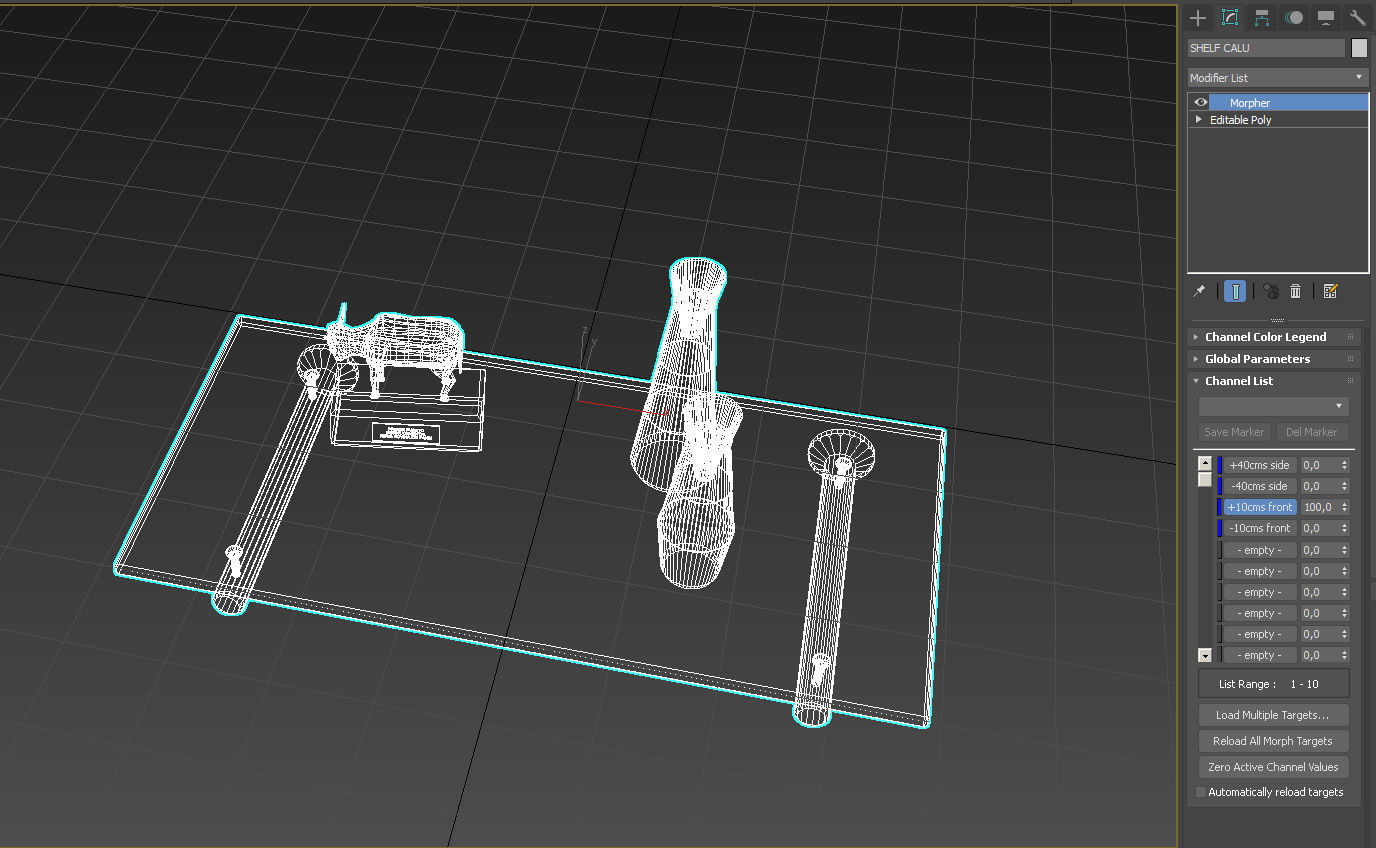Viewport: 1376px width, 848px height.
Task: Open the marker dropdown in Channel List
Action: point(1274,406)
